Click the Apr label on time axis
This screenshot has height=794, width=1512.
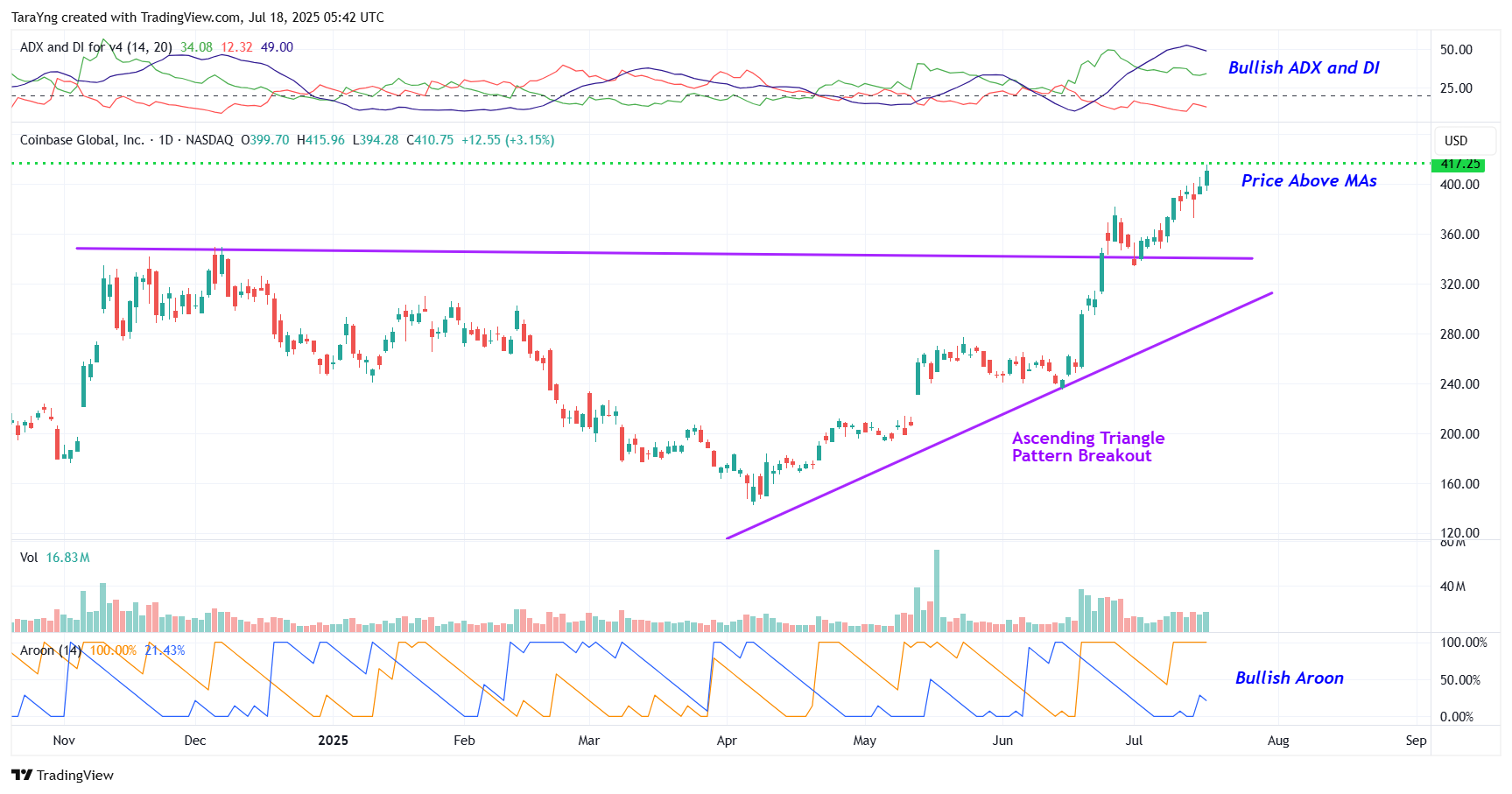tap(727, 741)
